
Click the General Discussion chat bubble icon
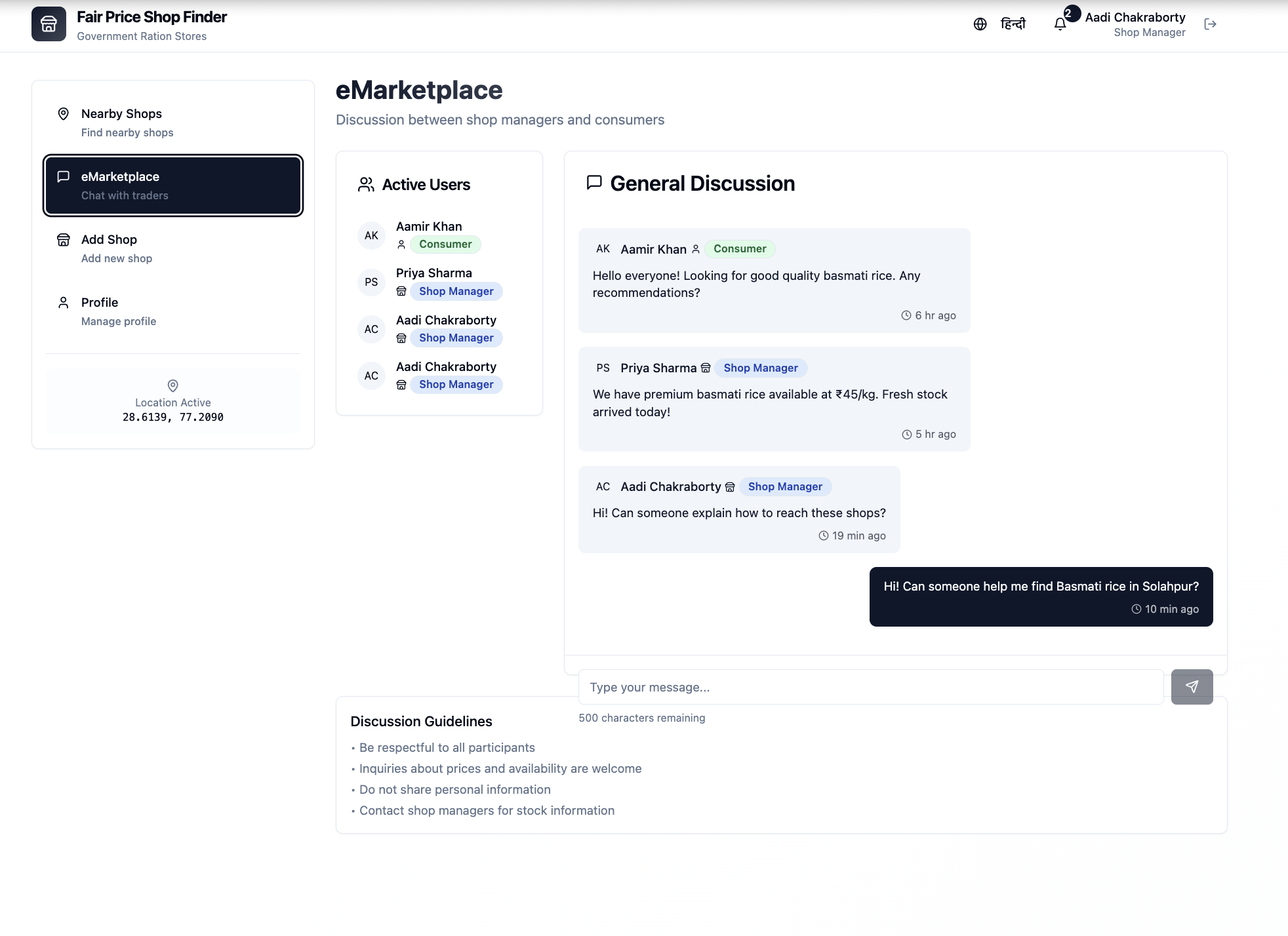click(594, 183)
